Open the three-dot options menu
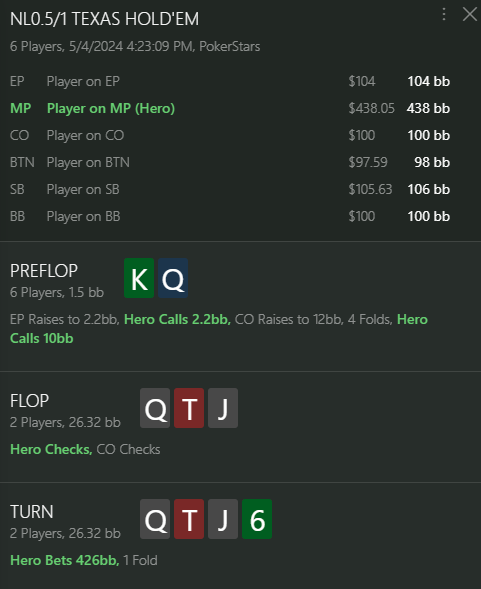 (444, 14)
